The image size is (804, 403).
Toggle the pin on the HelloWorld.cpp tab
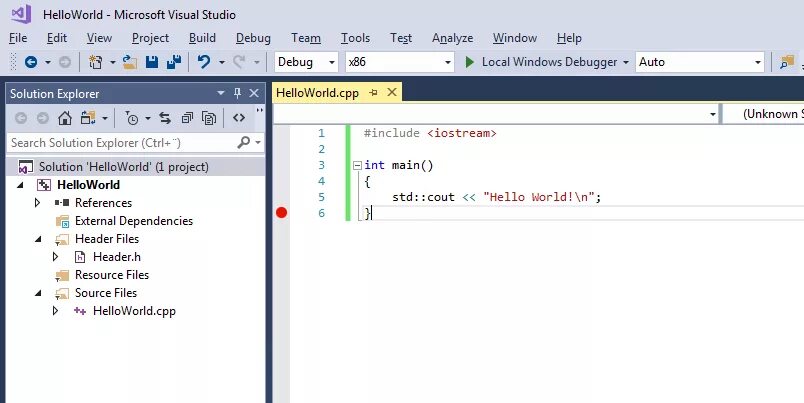[373, 93]
